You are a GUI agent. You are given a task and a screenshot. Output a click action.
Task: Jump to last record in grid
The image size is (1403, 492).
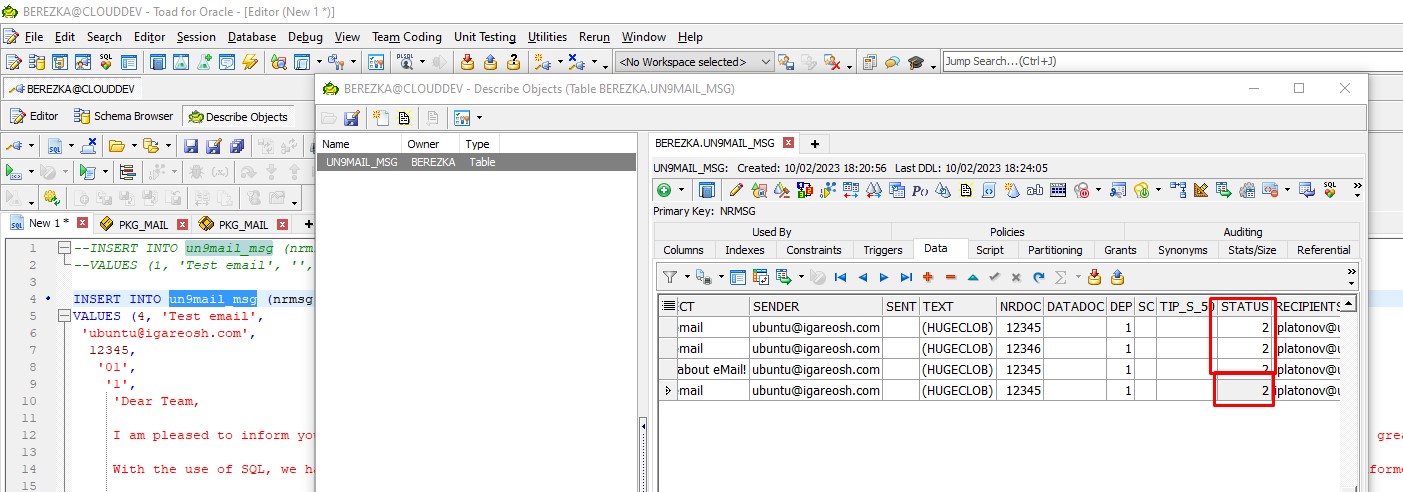(906, 277)
